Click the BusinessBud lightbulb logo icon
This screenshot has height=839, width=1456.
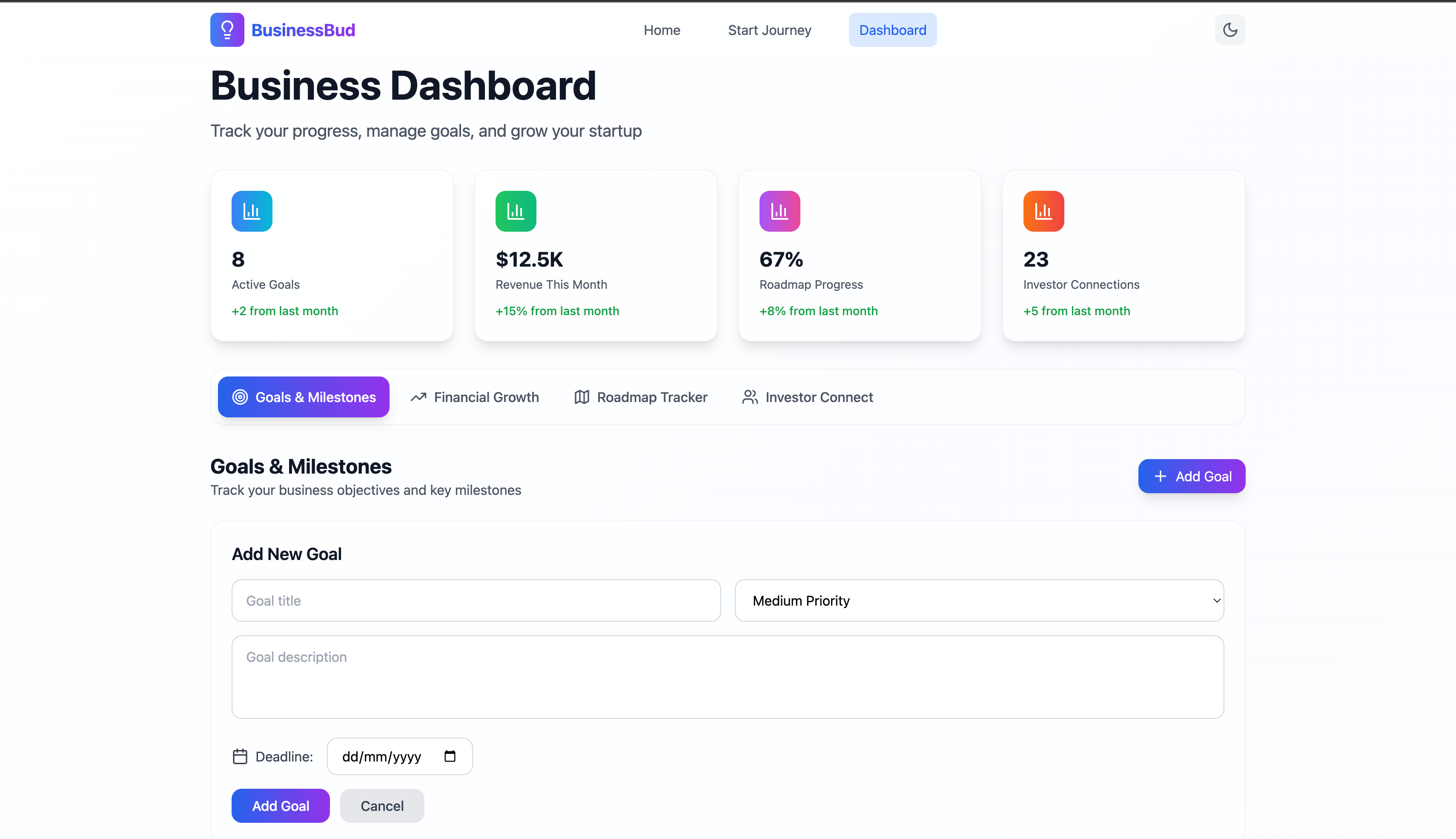coord(227,30)
